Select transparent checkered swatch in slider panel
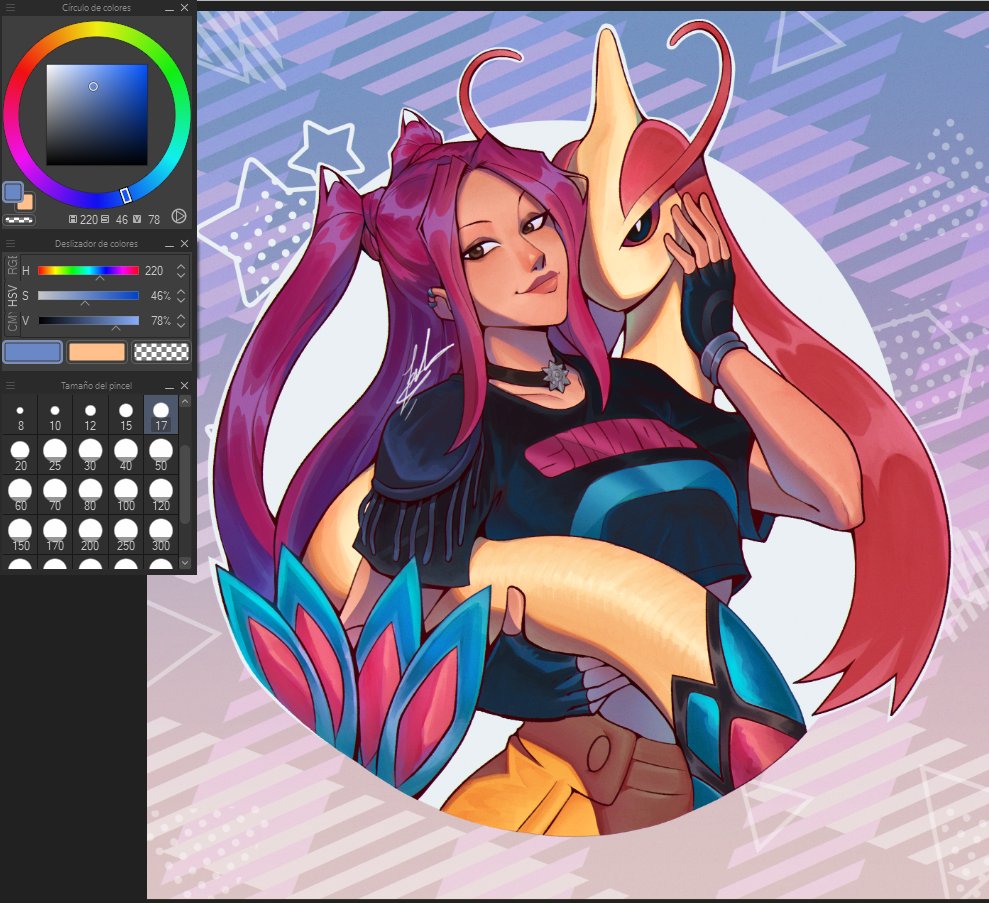 (161, 352)
